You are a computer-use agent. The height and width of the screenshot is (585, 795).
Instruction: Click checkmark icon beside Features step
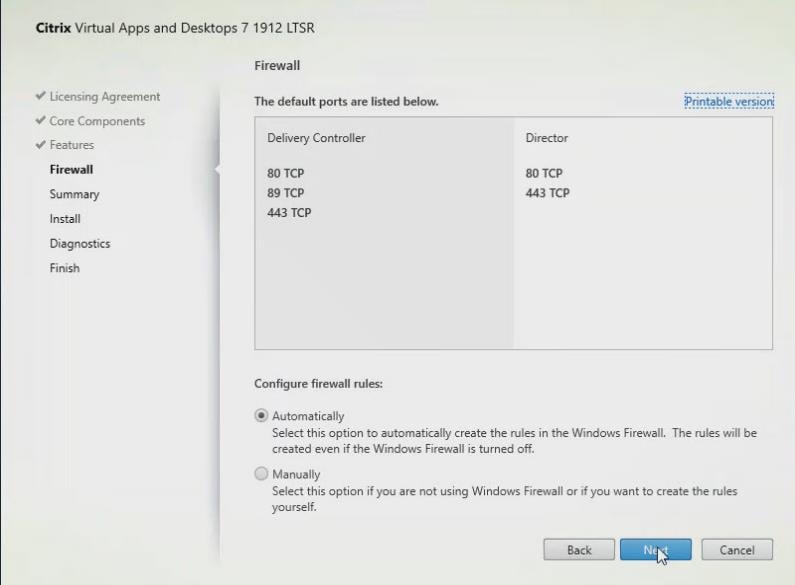(40, 145)
